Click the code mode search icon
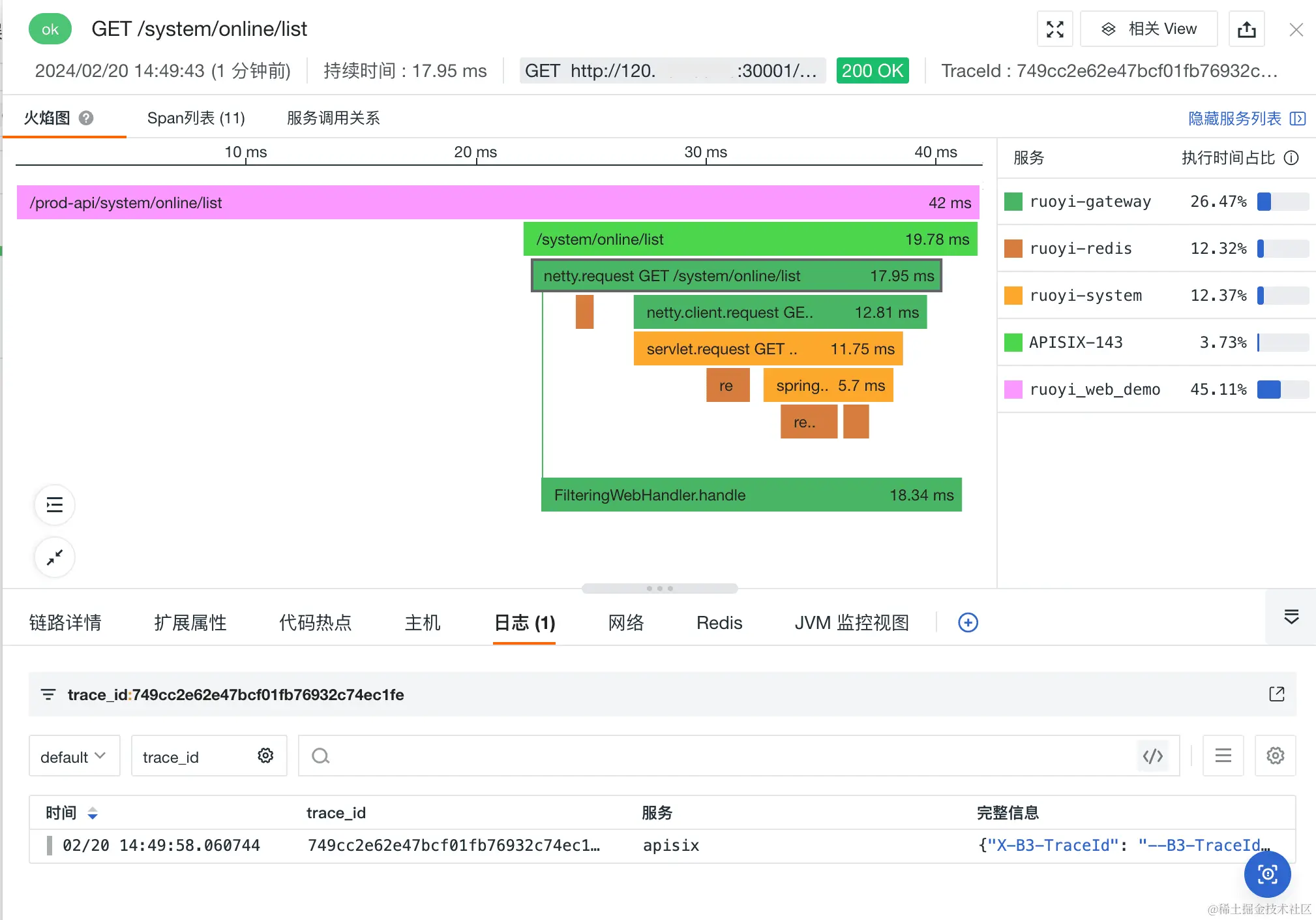The image size is (1316, 920). point(1152,756)
